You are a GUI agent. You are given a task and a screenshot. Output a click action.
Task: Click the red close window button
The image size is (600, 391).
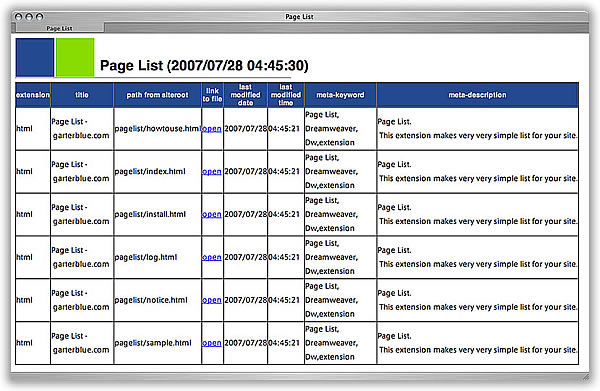(x=18, y=16)
